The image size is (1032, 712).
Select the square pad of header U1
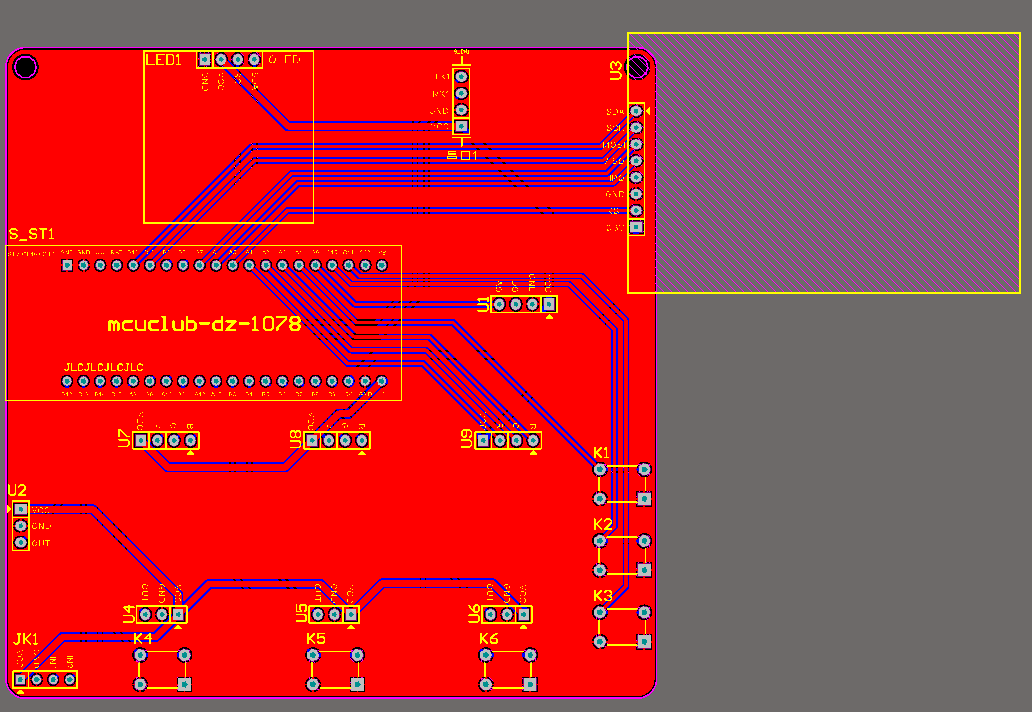pos(549,304)
